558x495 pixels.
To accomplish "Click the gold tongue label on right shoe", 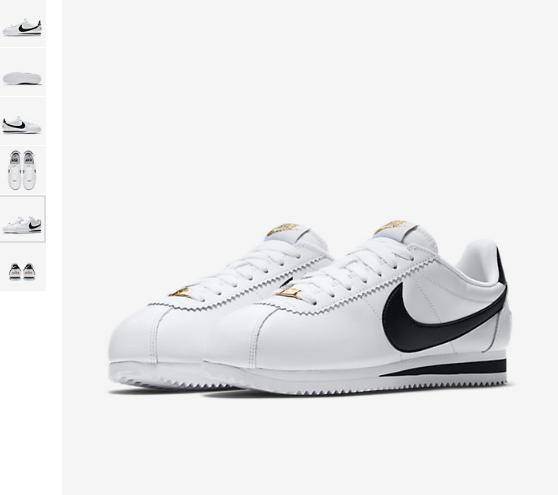I will coord(391,227).
